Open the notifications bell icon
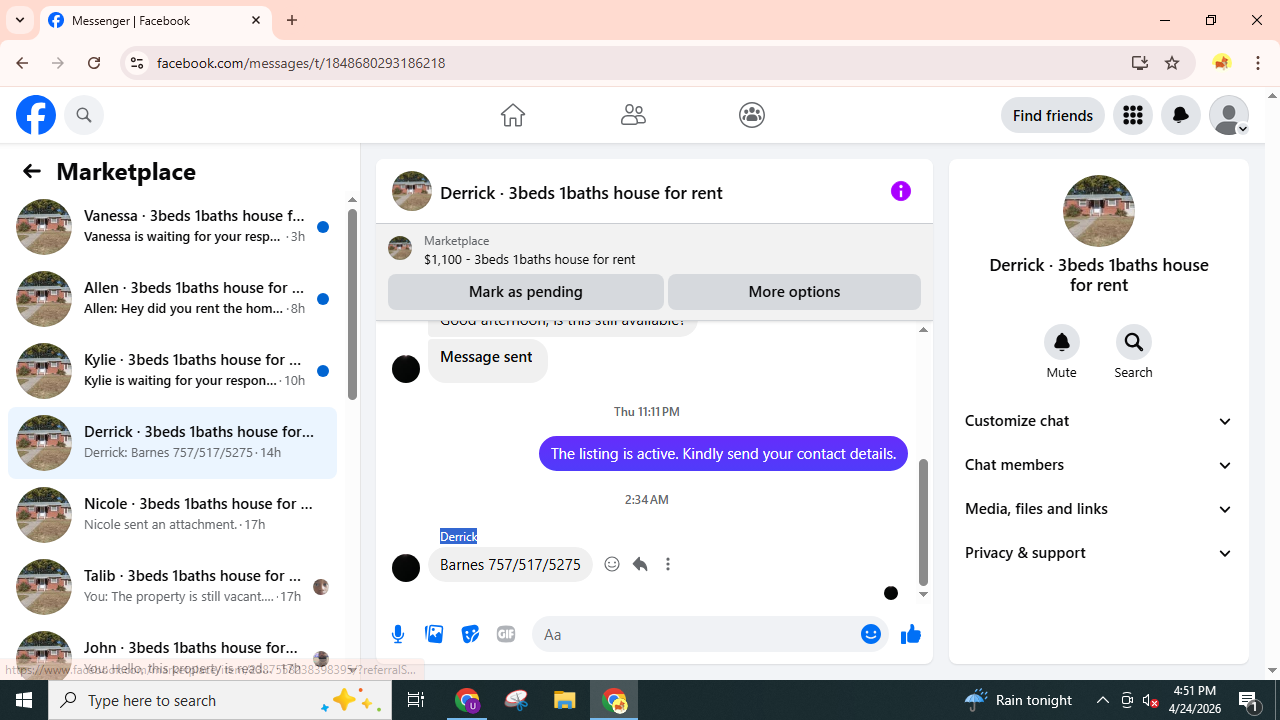The image size is (1280, 720). tap(1181, 115)
